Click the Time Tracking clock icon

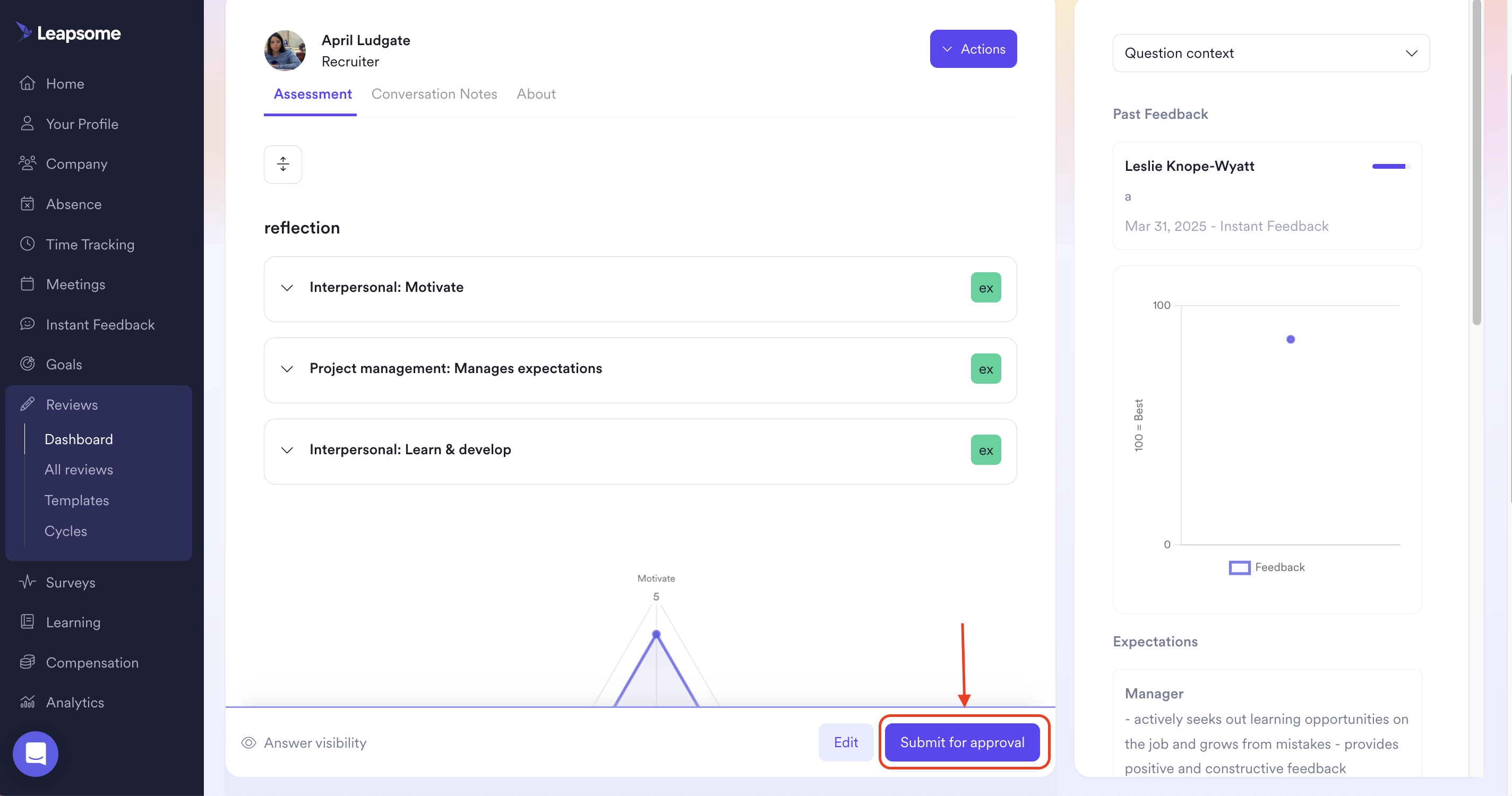coord(27,244)
